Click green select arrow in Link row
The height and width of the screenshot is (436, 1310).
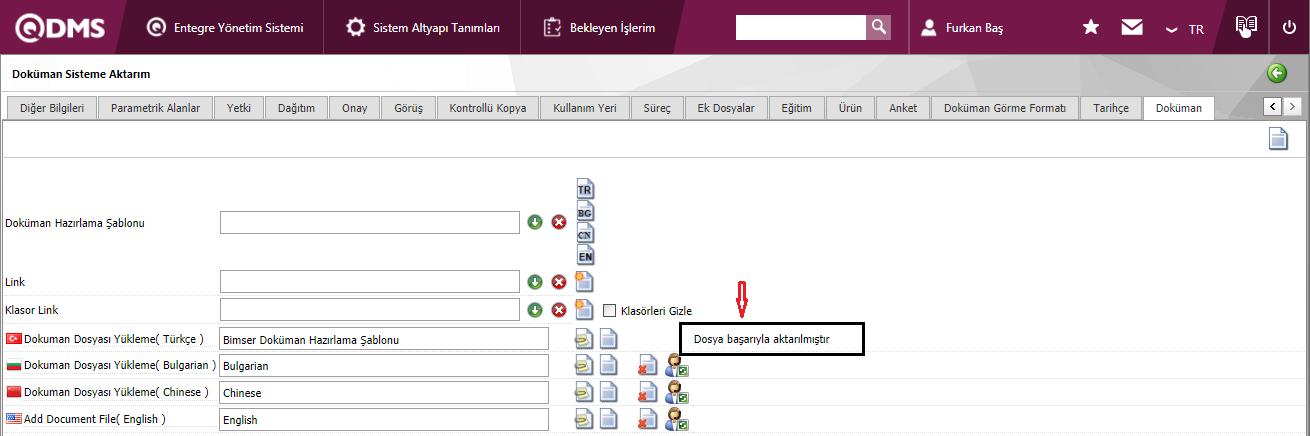click(x=535, y=282)
